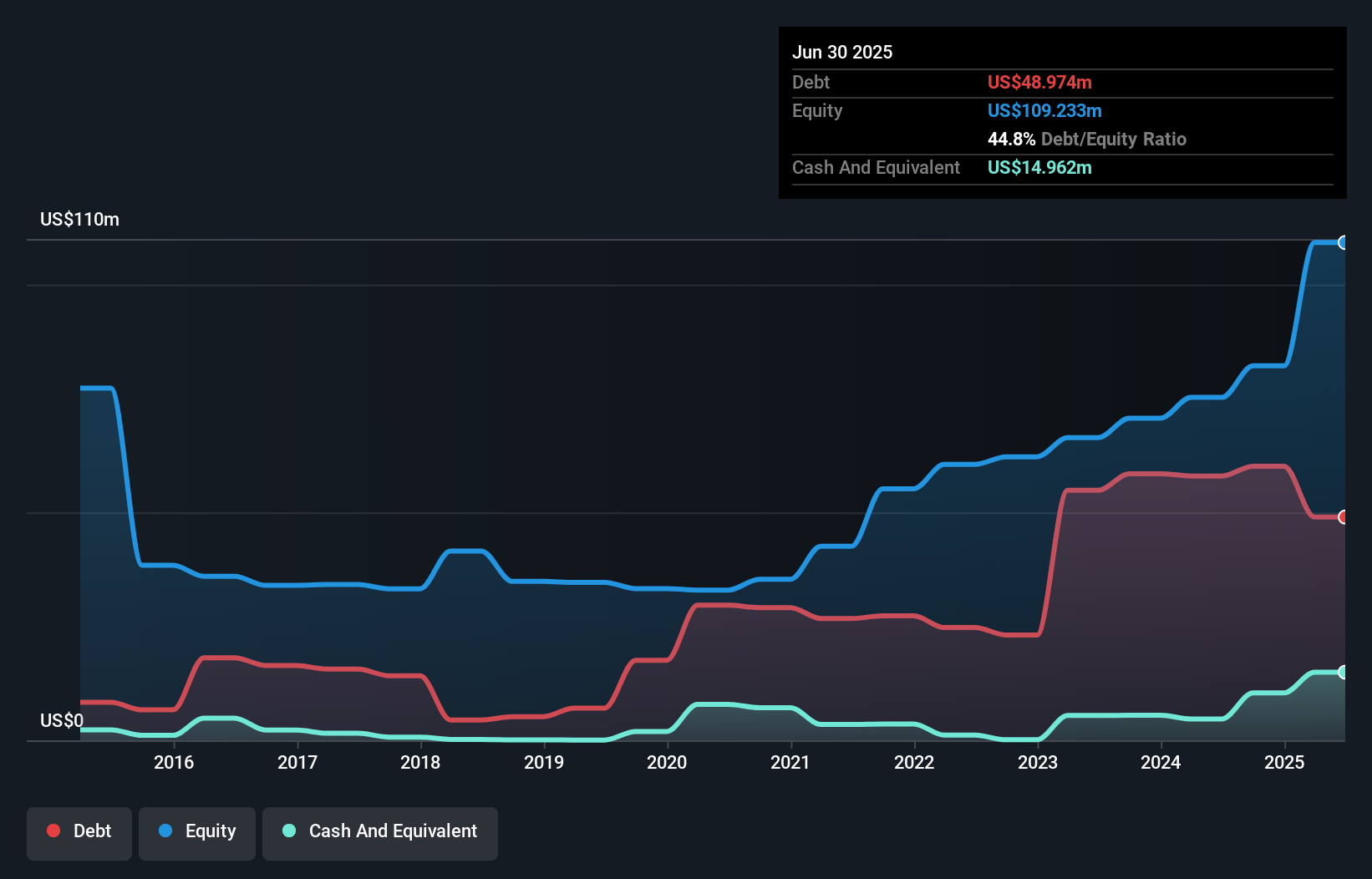The height and width of the screenshot is (879, 1372).
Task: Click the US$14.962m cash value
Action: coord(1039,167)
